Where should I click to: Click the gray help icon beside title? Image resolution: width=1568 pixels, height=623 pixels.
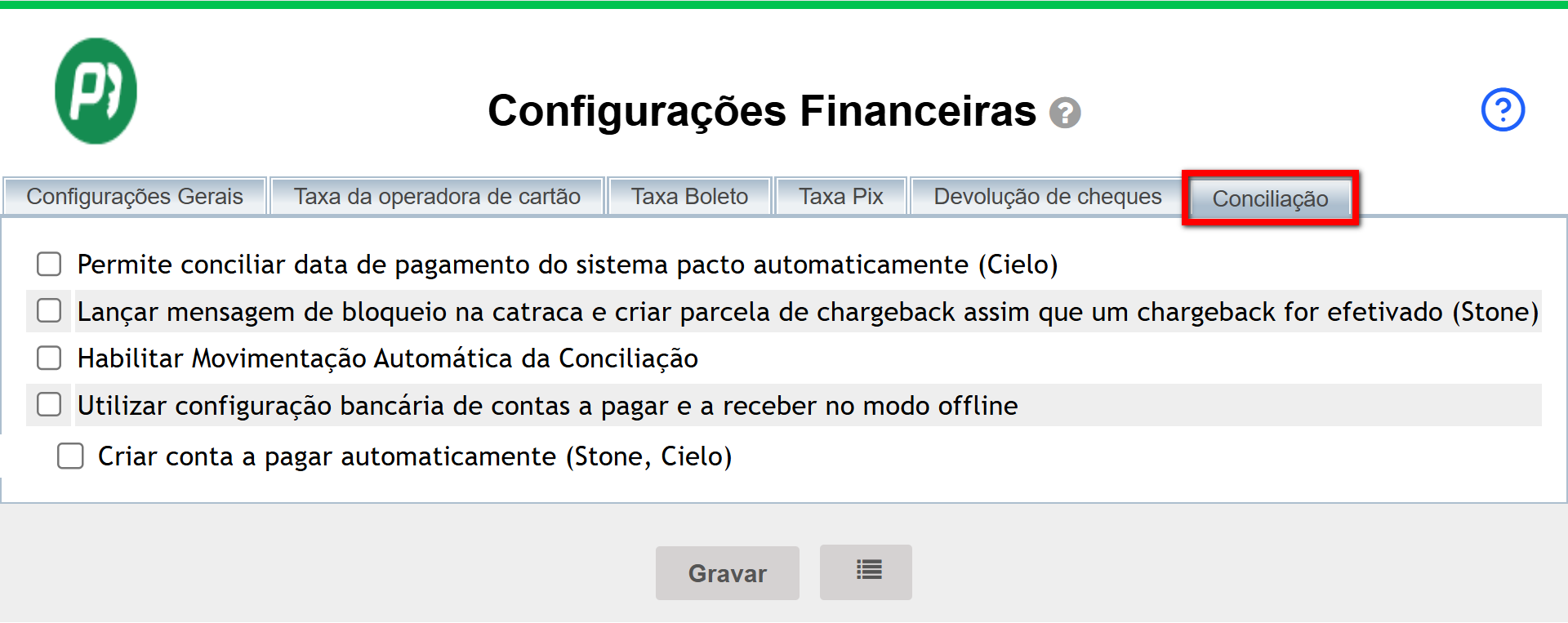[x=1065, y=113]
